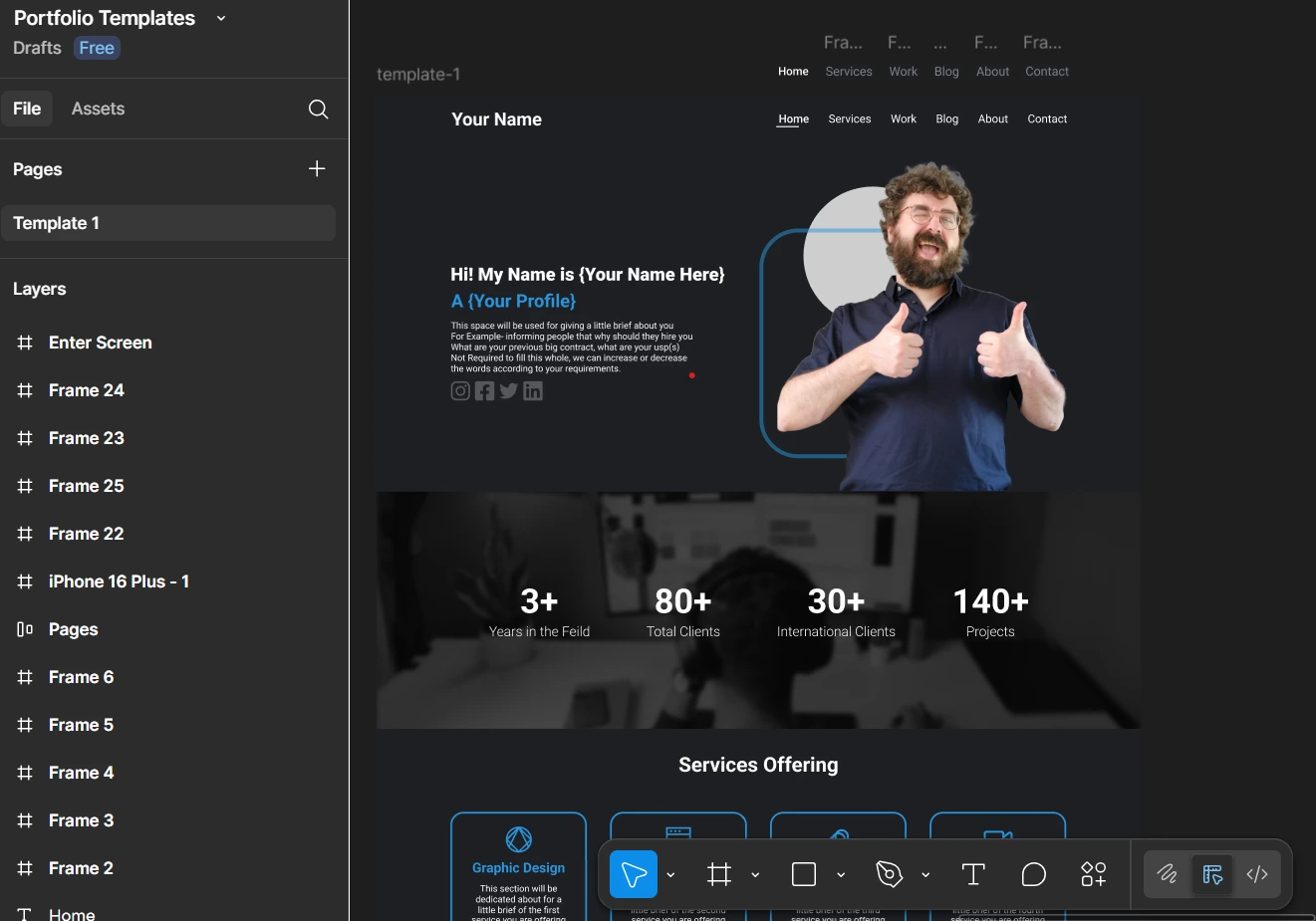This screenshot has height=921, width=1316.
Task: Select the Comment tool
Action: point(1034,874)
